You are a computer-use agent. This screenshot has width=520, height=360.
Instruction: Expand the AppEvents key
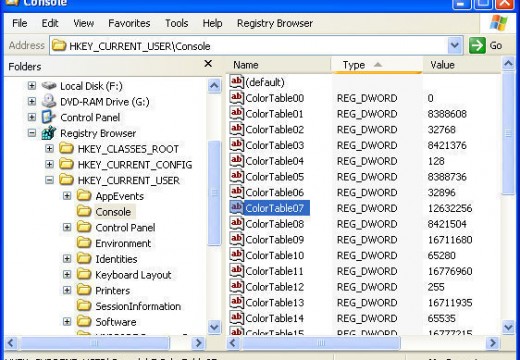67,196
